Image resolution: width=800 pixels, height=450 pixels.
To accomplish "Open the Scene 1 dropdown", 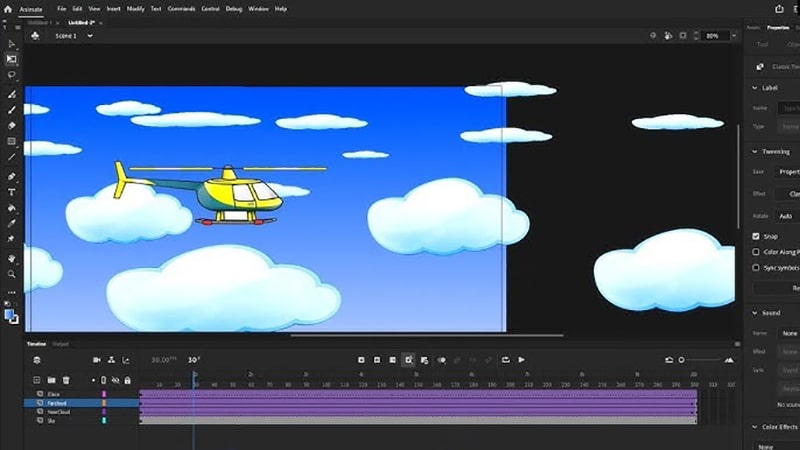I will (x=90, y=36).
